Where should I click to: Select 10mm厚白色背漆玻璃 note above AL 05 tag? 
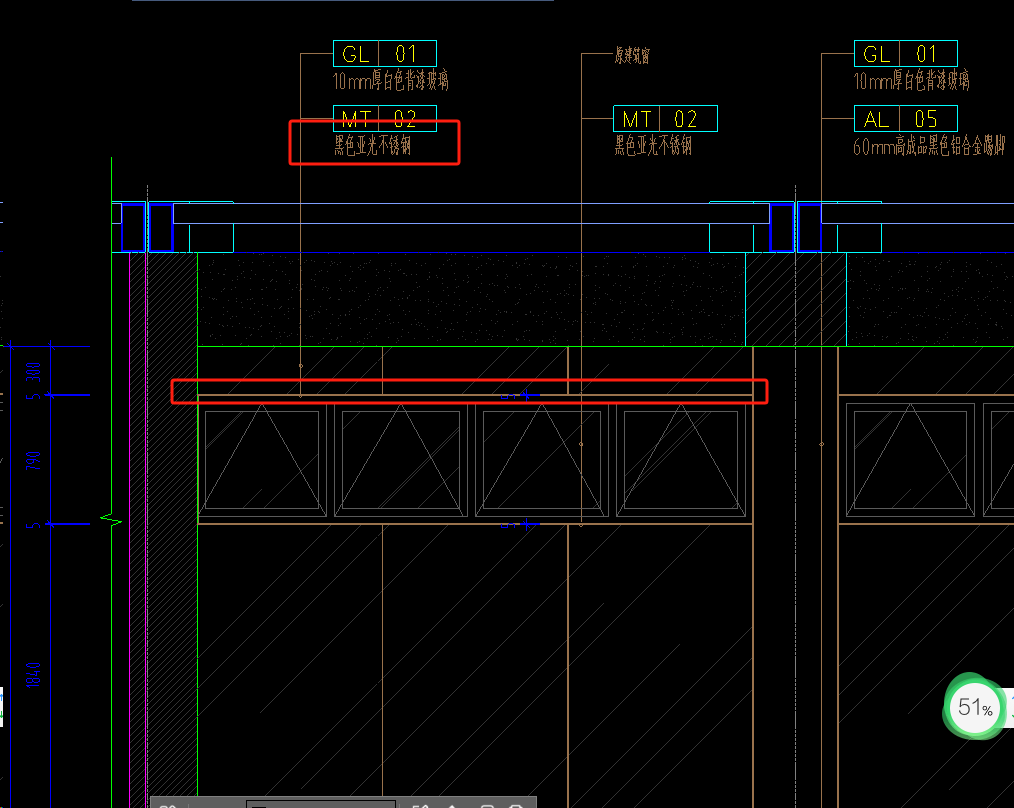911,81
